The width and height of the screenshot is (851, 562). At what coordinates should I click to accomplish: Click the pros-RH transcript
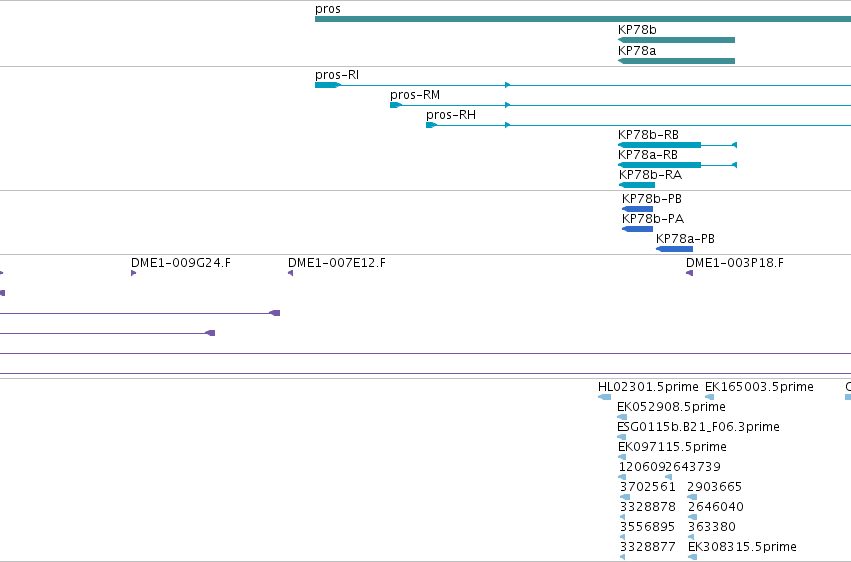[638, 125]
